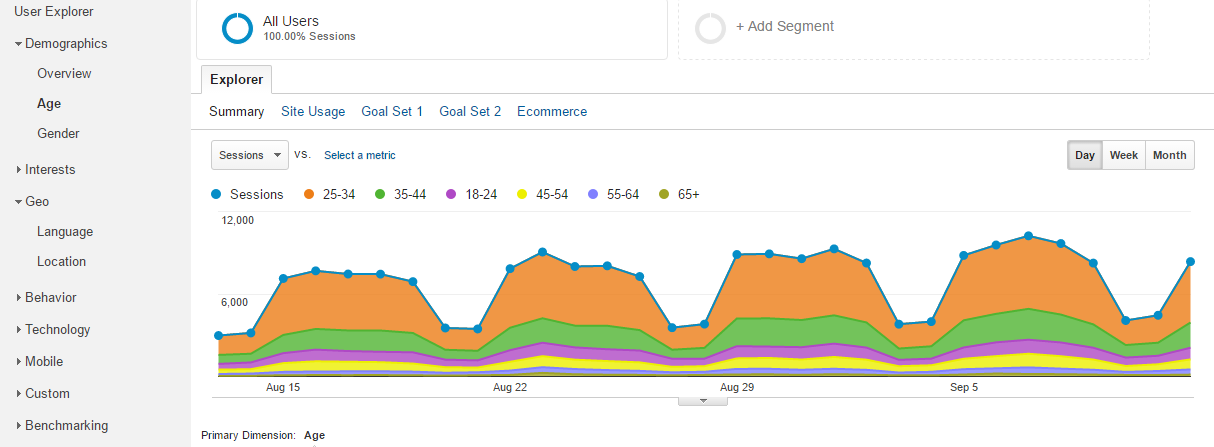Click the All Users segment donut icon

(x=237, y=28)
